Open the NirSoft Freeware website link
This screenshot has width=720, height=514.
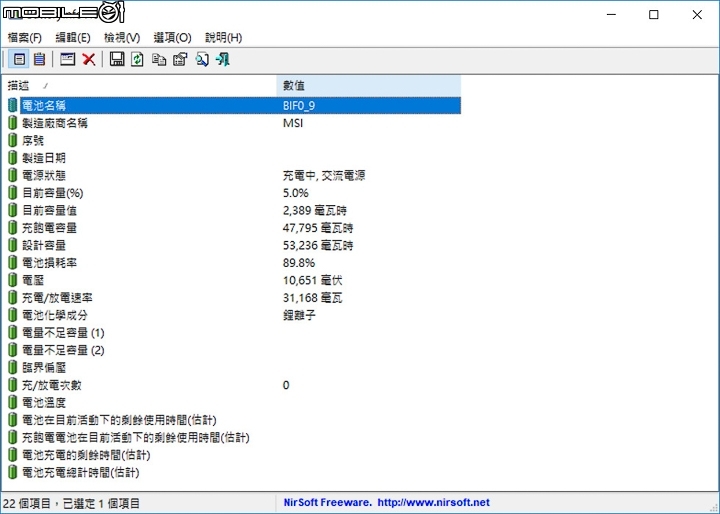(x=387, y=503)
